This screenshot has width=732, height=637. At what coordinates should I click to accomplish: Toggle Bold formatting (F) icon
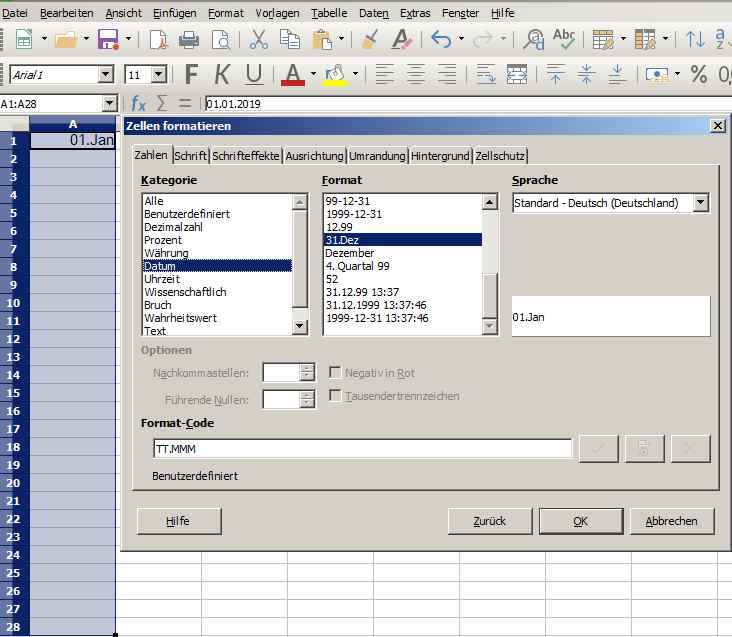point(191,75)
